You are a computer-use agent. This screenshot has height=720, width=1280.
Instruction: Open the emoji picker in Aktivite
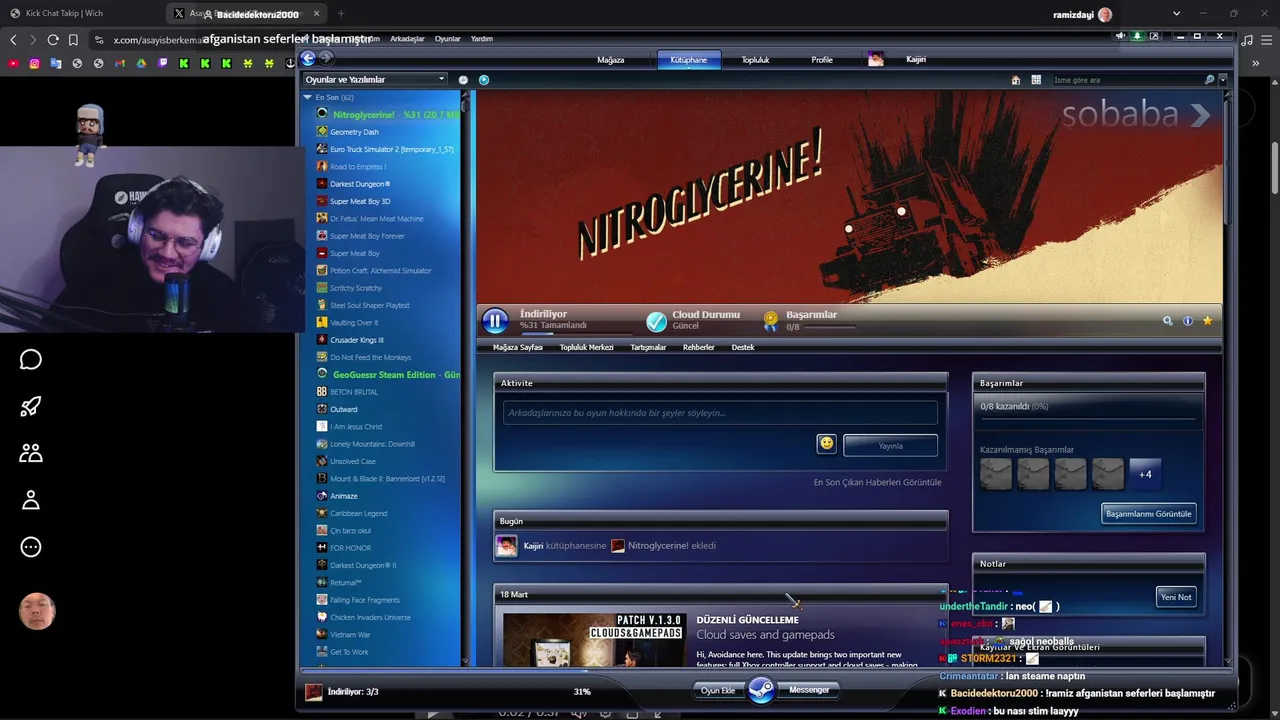pyautogui.click(x=826, y=444)
